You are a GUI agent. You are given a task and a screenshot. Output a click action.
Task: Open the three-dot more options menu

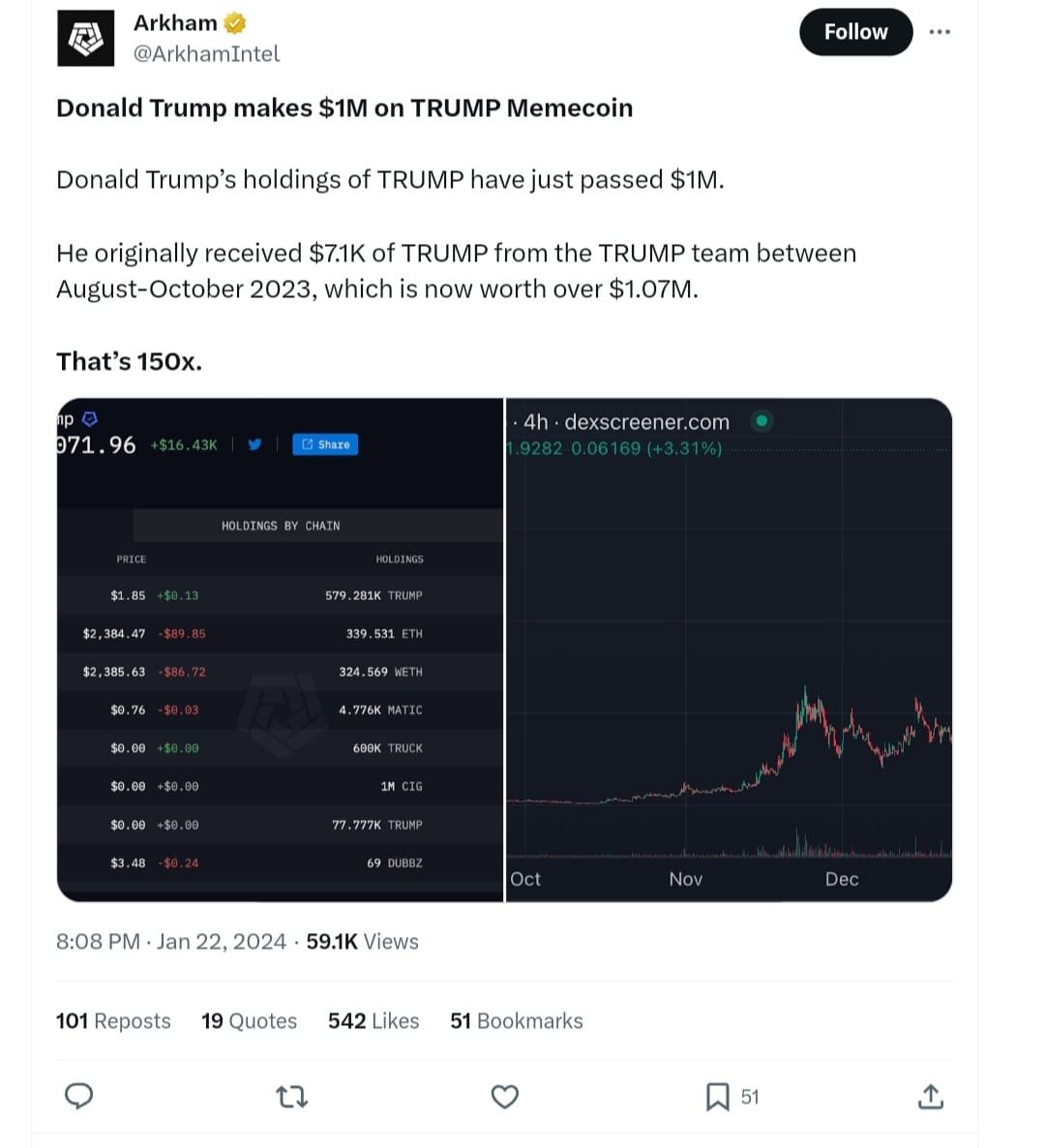click(x=939, y=32)
